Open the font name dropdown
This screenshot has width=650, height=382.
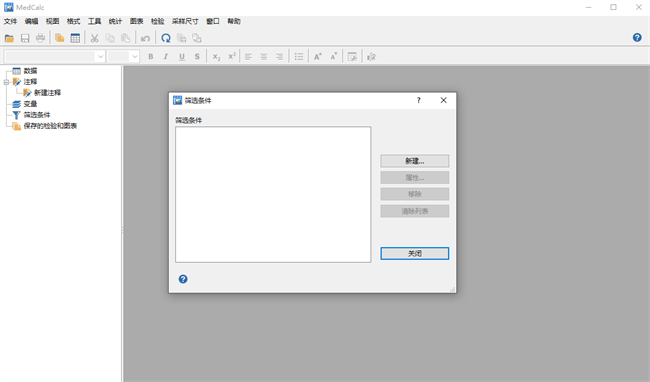(100, 56)
